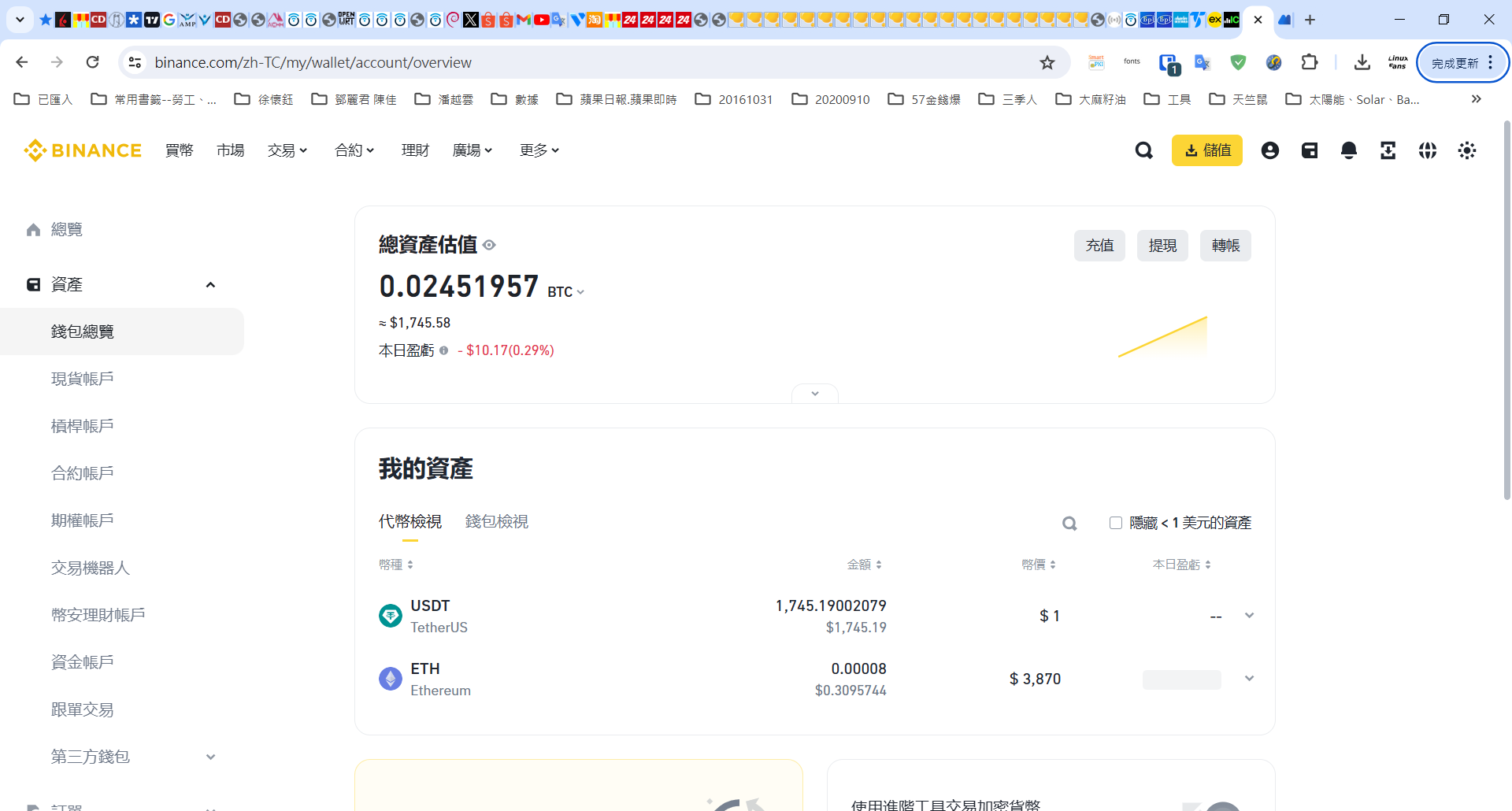Image resolution: width=1512 pixels, height=811 pixels.
Task: Open the wallet icon in header
Action: point(1309,150)
